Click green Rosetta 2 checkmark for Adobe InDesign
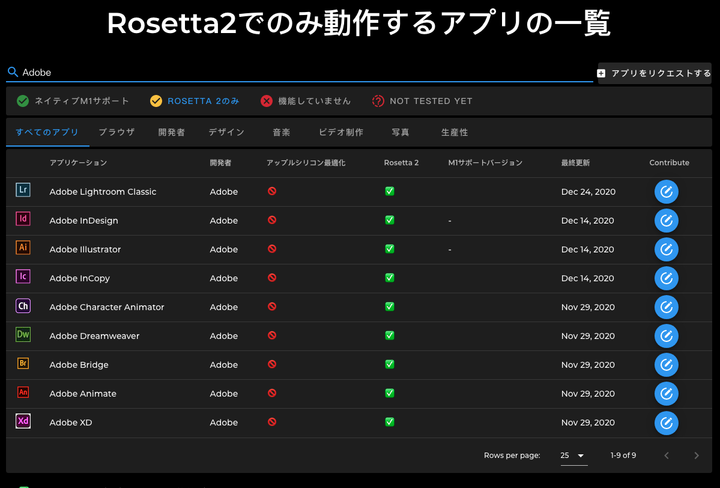The image size is (720, 488). click(389, 220)
